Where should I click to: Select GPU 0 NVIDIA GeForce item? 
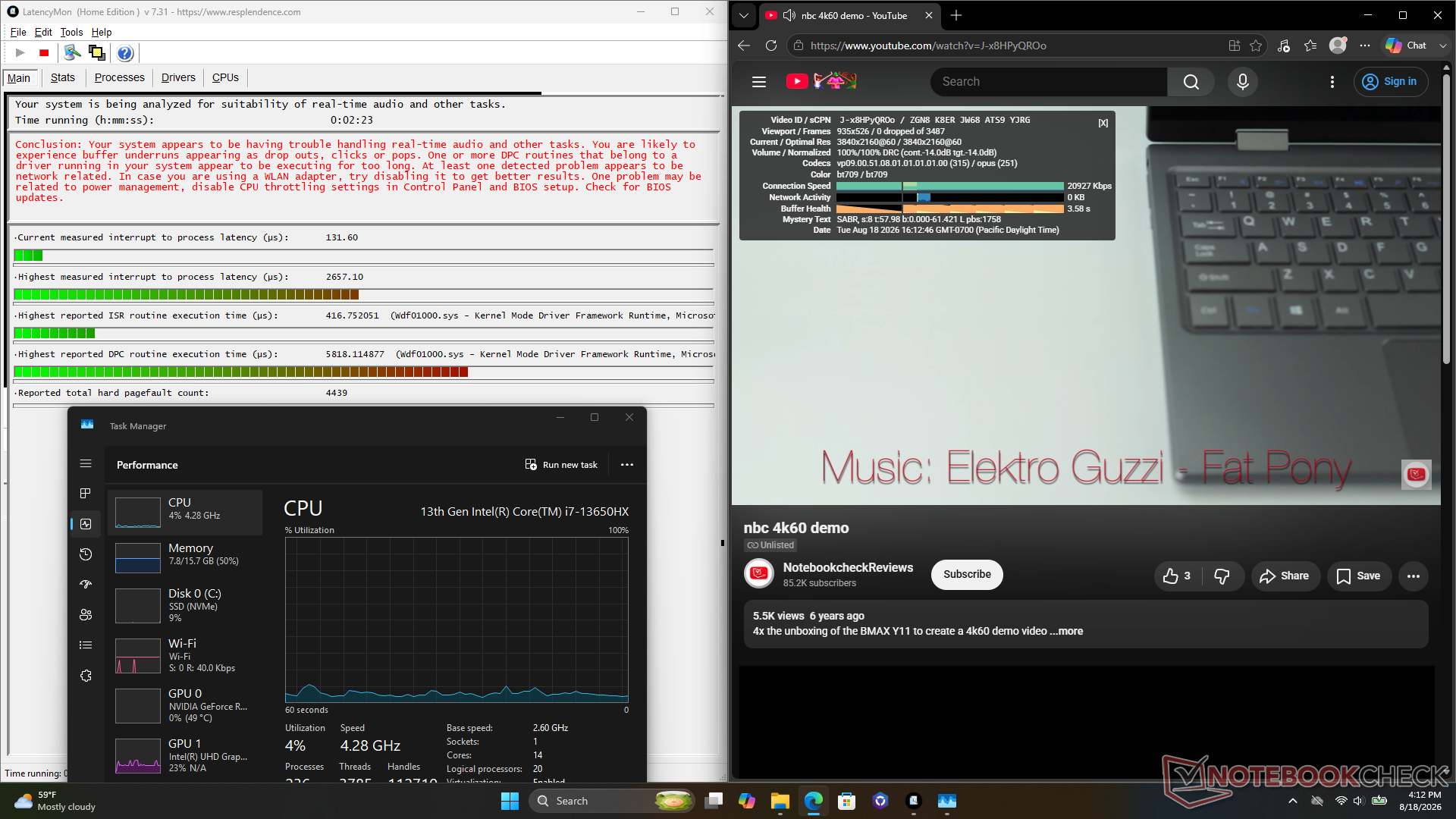tap(186, 705)
